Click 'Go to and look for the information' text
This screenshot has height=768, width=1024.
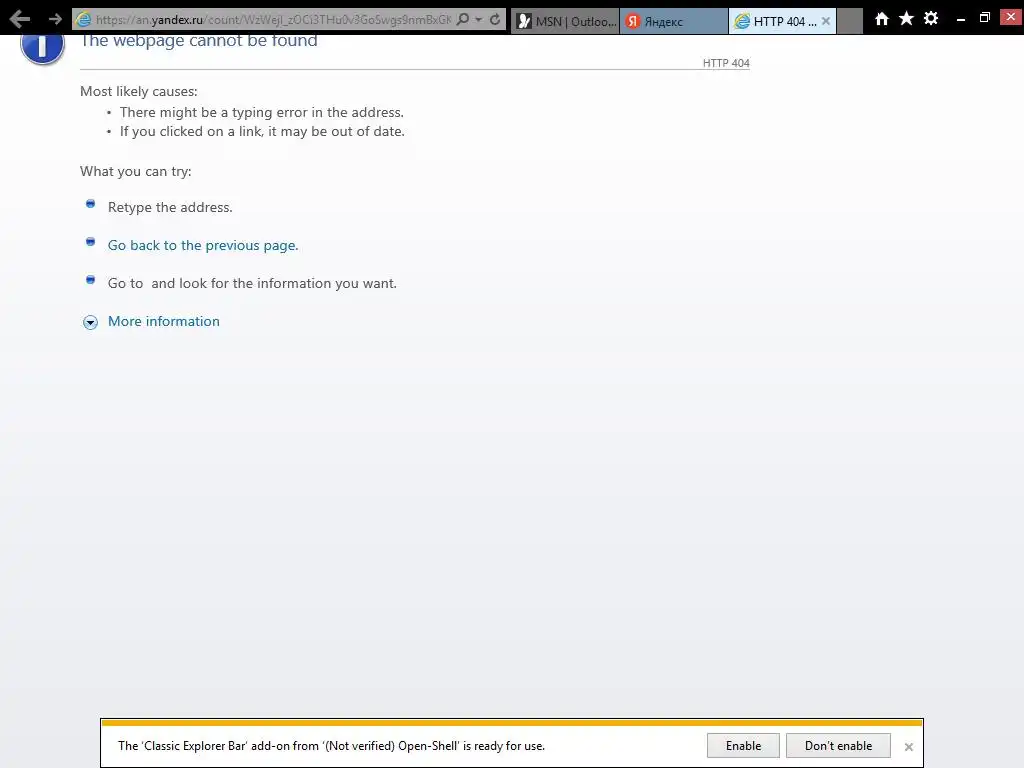(x=252, y=283)
